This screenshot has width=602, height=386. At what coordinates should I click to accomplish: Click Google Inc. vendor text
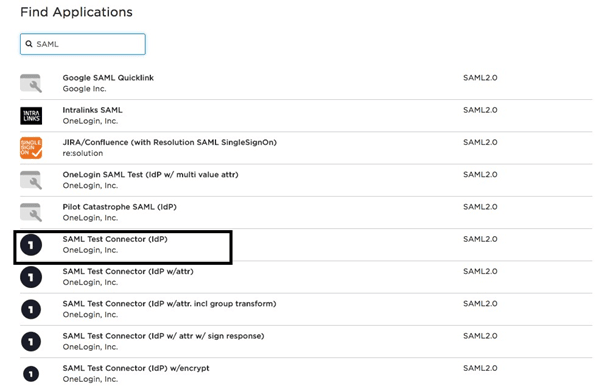tap(84, 89)
